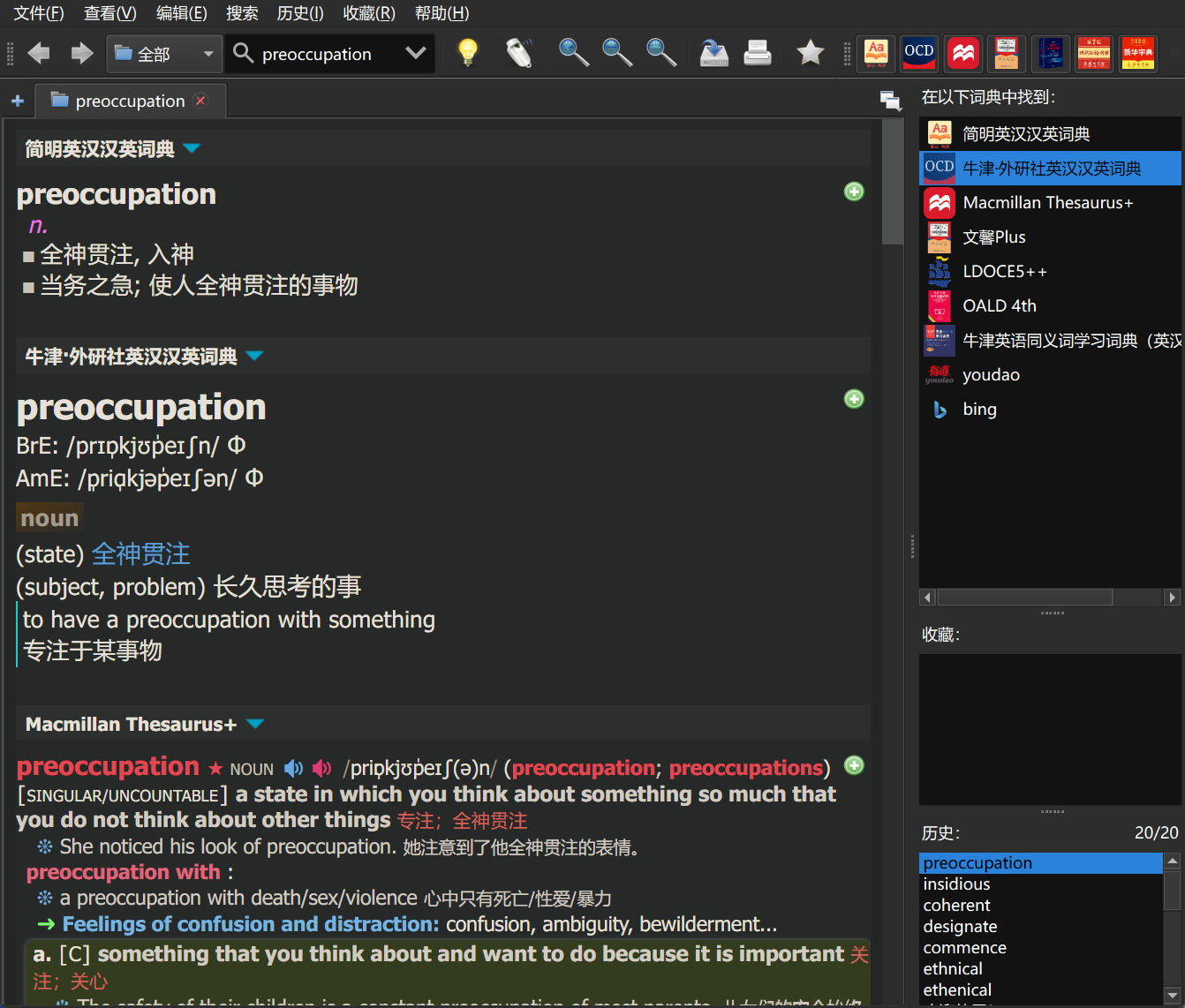The width and height of the screenshot is (1185, 1008).
Task: Add word to favorites with star
Action: pos(810,53)
